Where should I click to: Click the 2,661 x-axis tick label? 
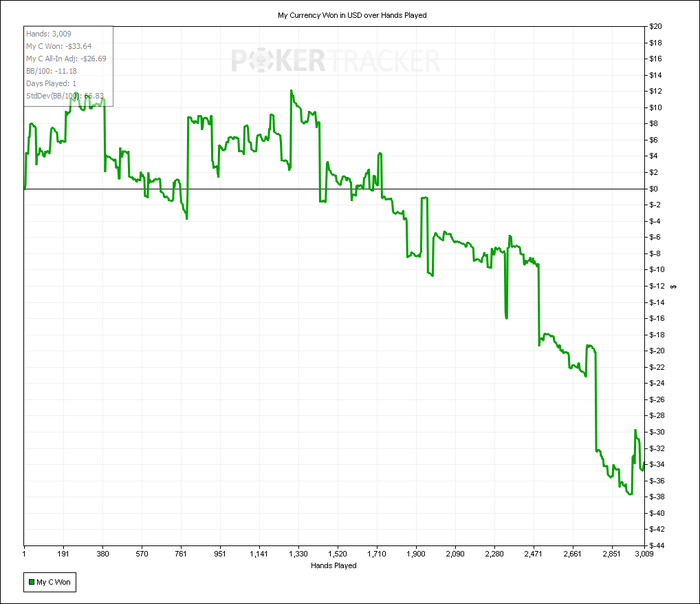click(x=573, y=554)
